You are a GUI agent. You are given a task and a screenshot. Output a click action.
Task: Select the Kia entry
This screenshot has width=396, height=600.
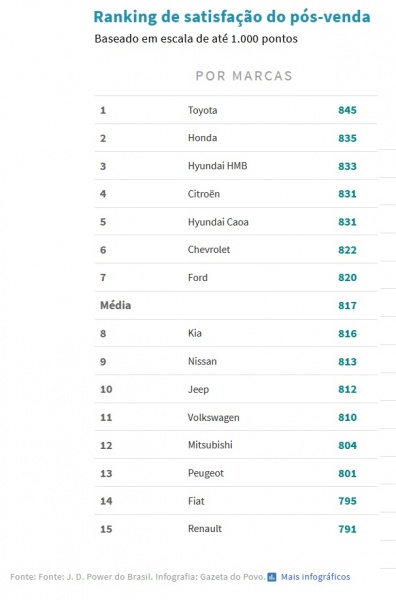(x=236, y=334)
